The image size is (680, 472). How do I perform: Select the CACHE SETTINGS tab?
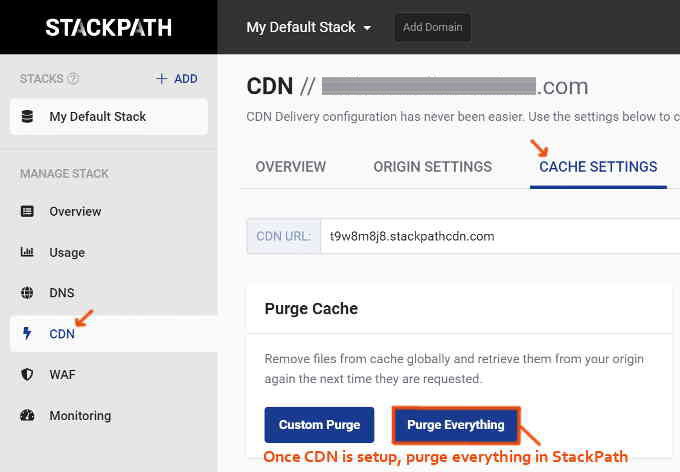[598, 167]
